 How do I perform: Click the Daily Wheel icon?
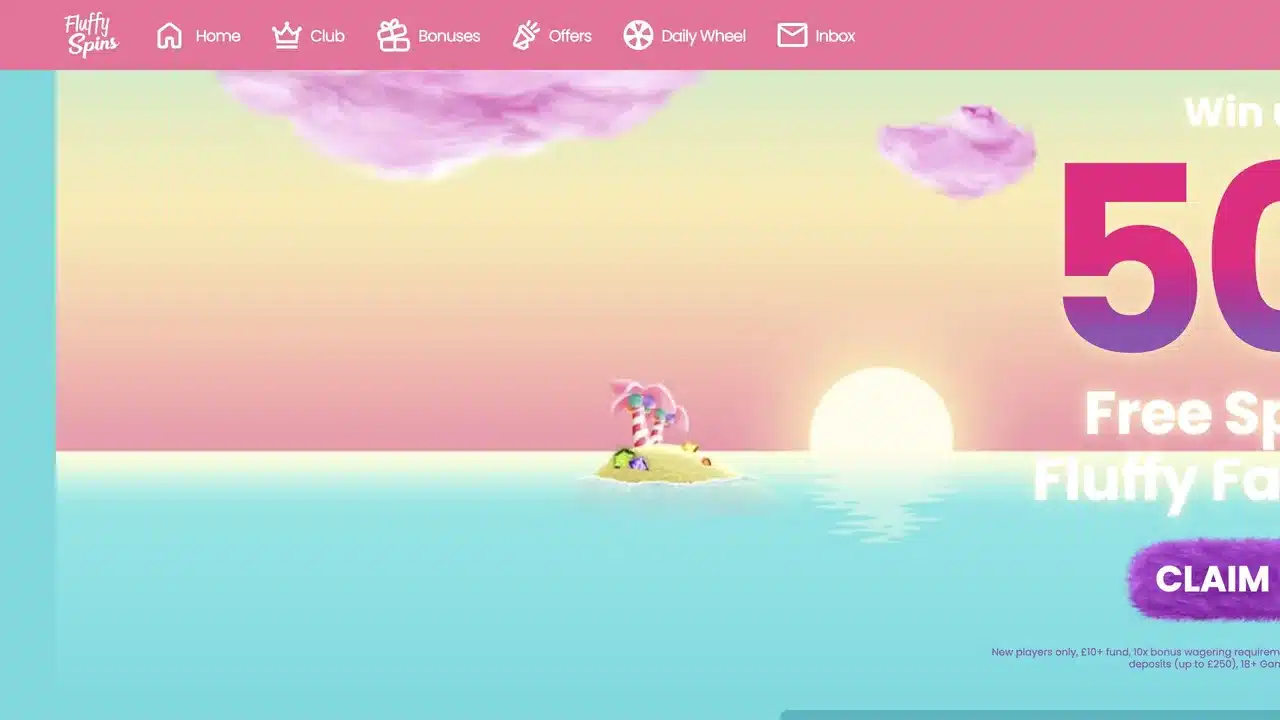[638, 36]
